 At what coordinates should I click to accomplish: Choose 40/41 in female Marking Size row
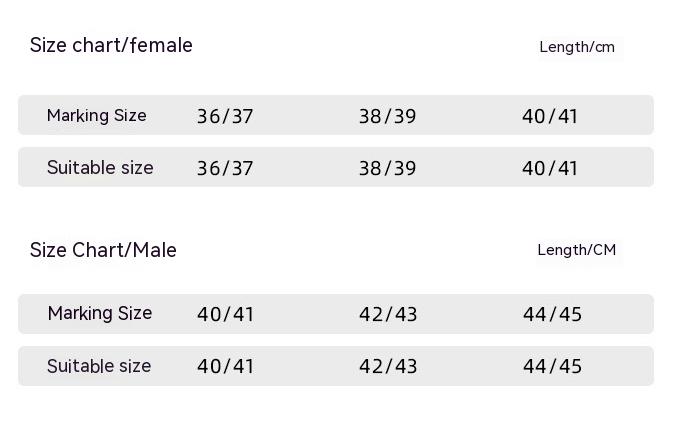point(550,116)
